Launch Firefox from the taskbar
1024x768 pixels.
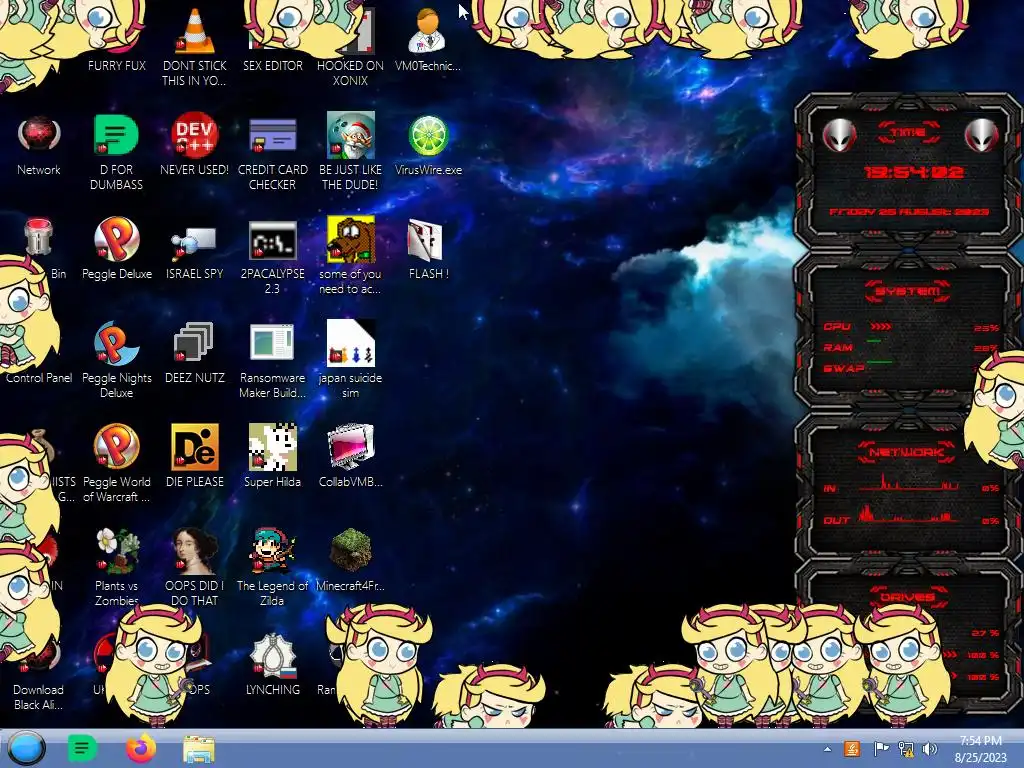point(141,748)
